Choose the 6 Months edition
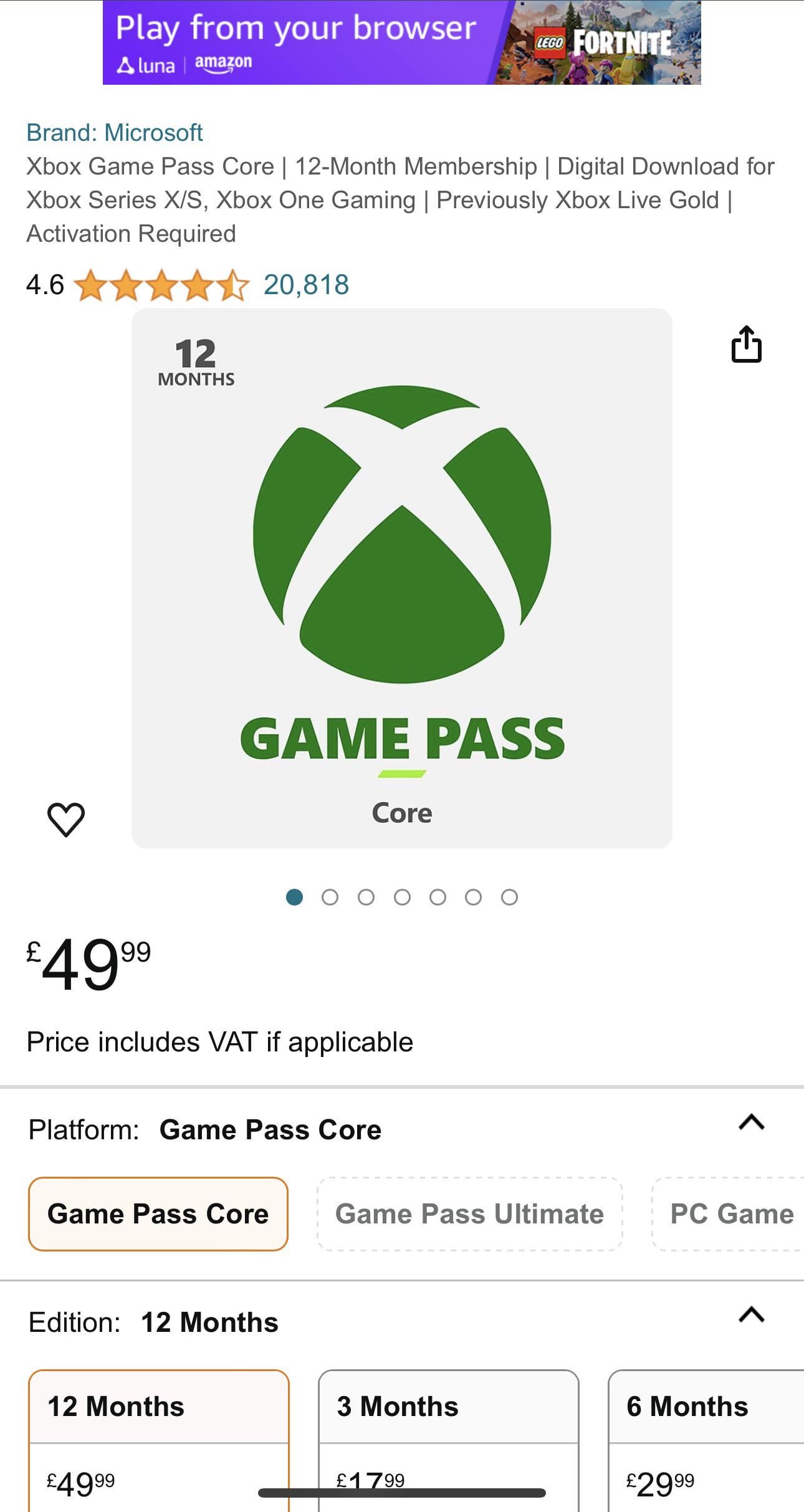The image size is (804, 1512). pos(704,1433)
